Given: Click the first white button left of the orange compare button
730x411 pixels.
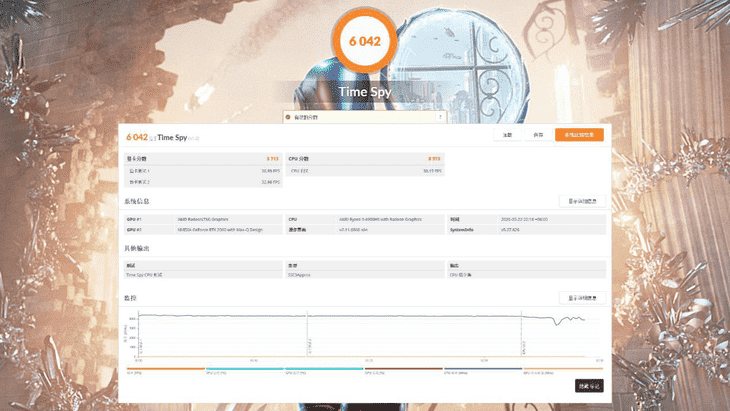Looking at the screenshot, I should point(507,135).
